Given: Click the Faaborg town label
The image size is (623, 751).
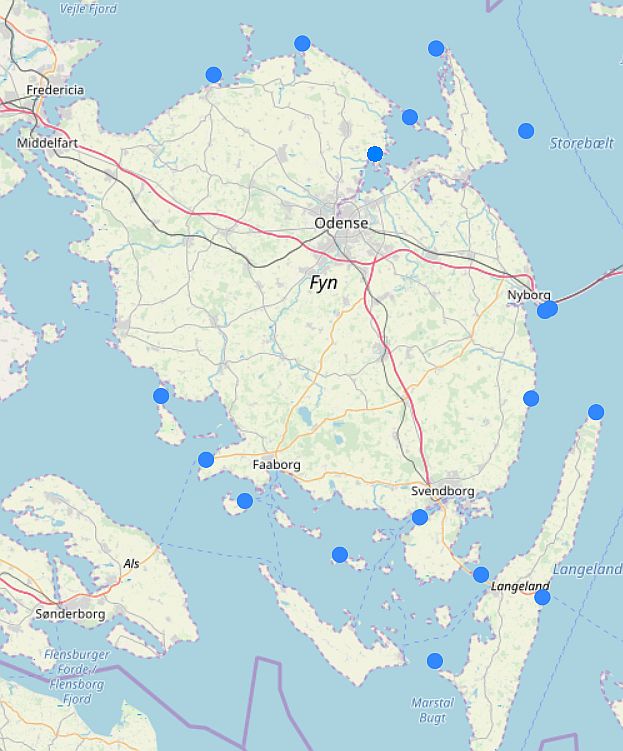Looking at the screenshot, I should click(277, 465).
